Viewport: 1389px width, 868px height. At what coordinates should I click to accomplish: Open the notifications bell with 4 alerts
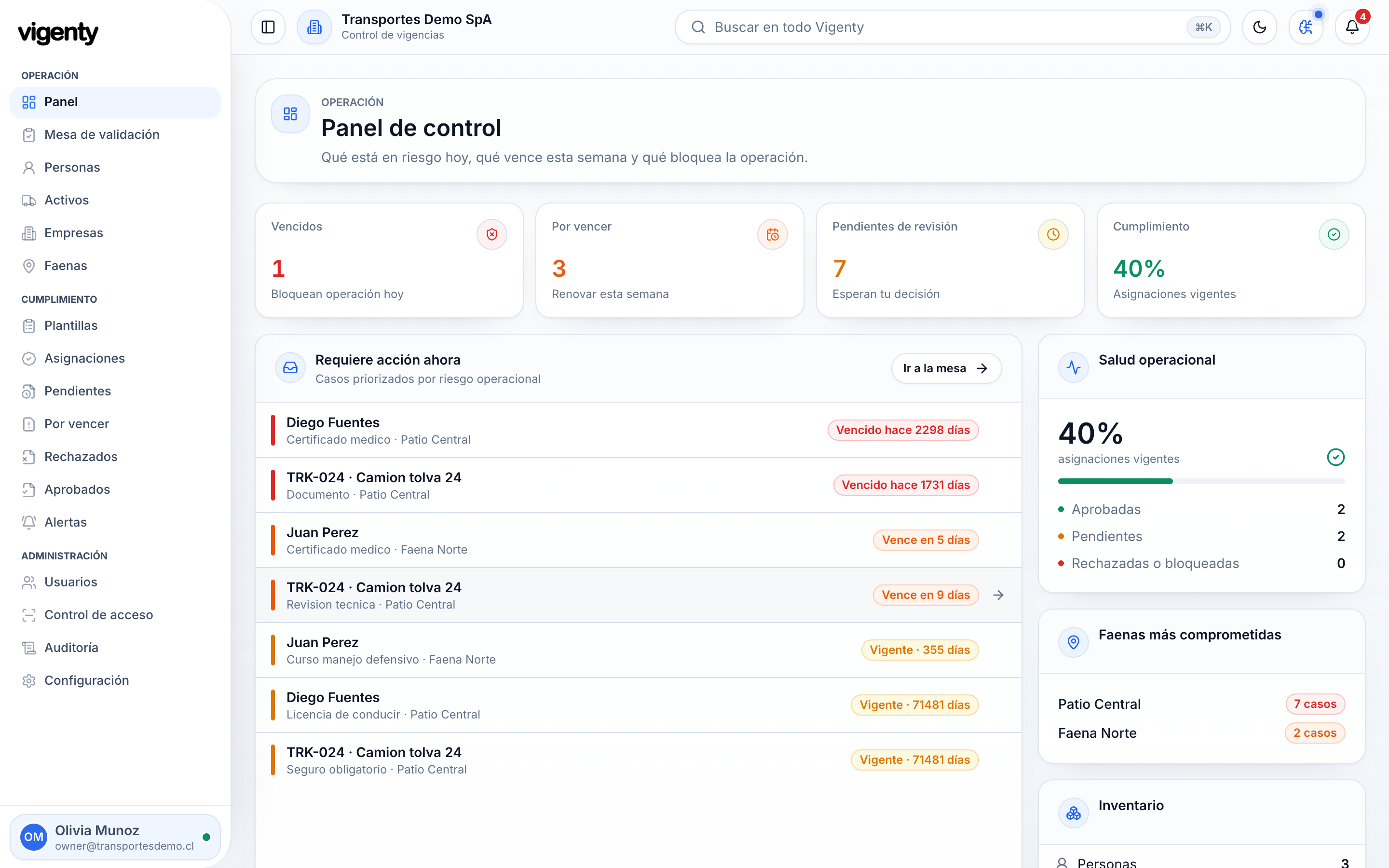point(1352,27)
